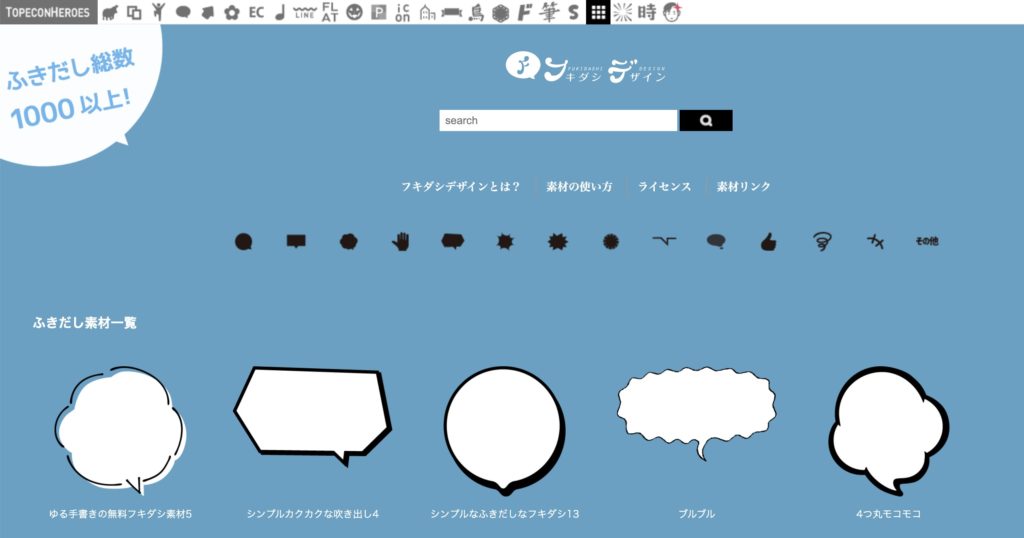Open the animal silhouette icon in the top bar
Screen dimensions: 1024x538
110,12
